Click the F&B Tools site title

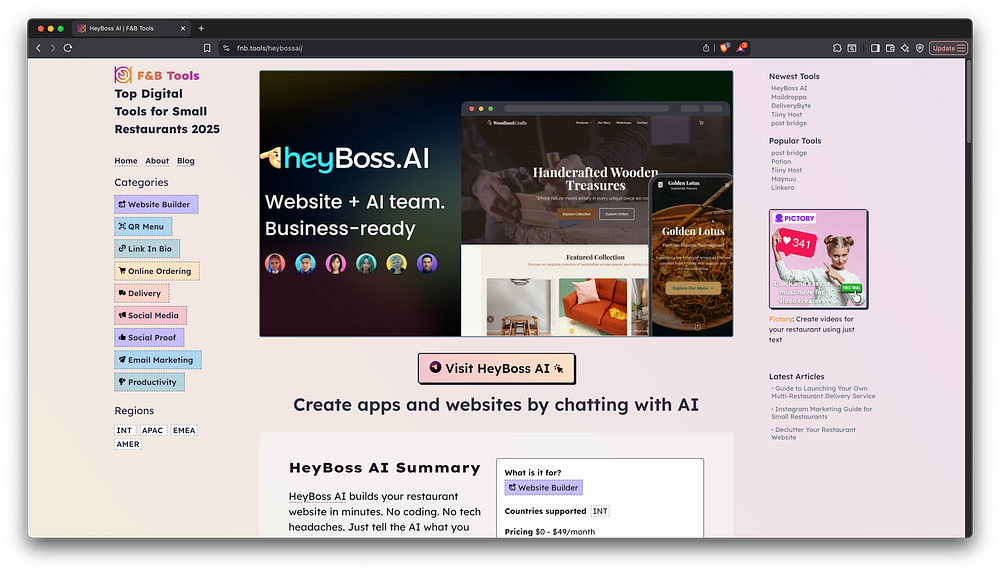(168, 75)
